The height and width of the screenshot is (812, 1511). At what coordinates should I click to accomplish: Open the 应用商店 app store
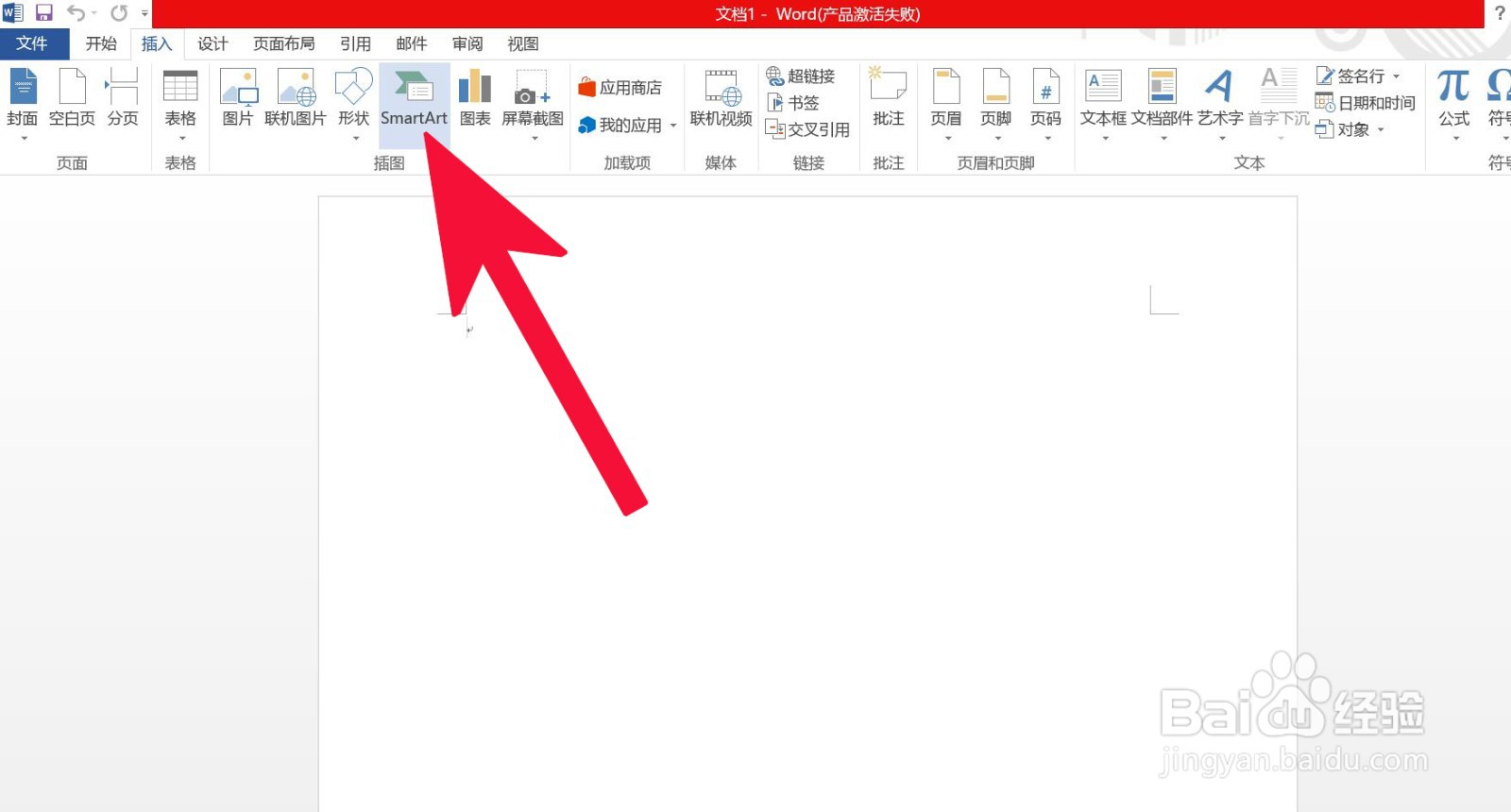click(x=620, y=88)
